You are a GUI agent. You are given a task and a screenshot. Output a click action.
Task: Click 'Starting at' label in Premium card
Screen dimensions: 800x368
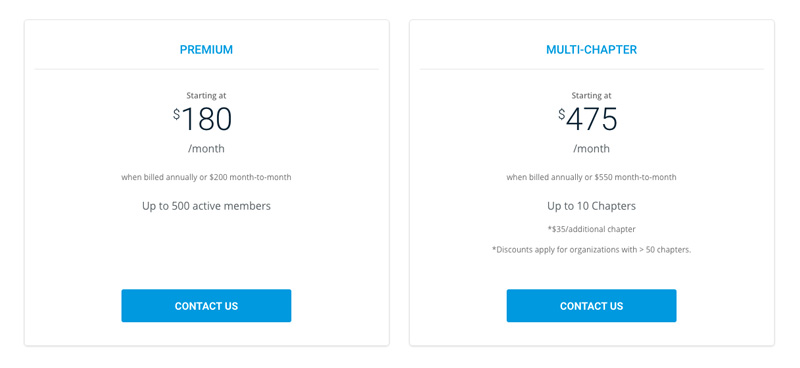click(206, 95)
